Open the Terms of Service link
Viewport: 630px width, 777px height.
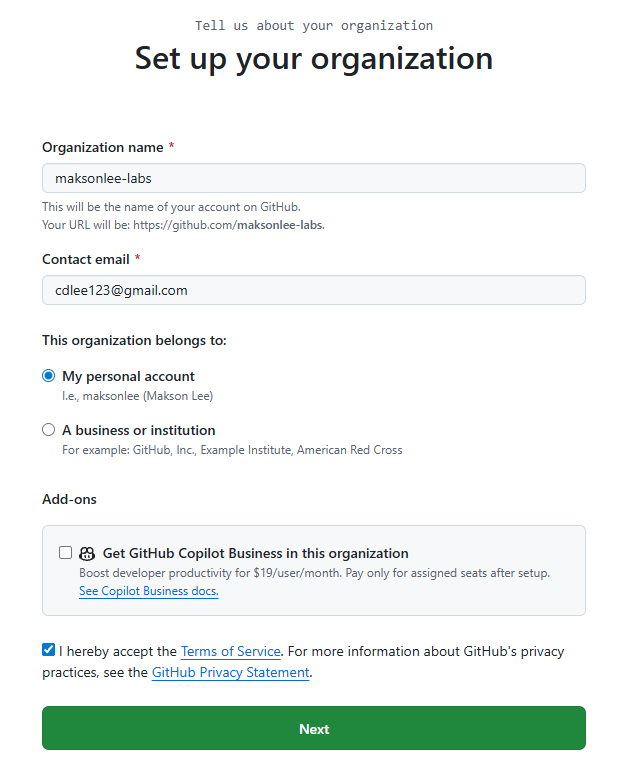[x=230, y=651]
